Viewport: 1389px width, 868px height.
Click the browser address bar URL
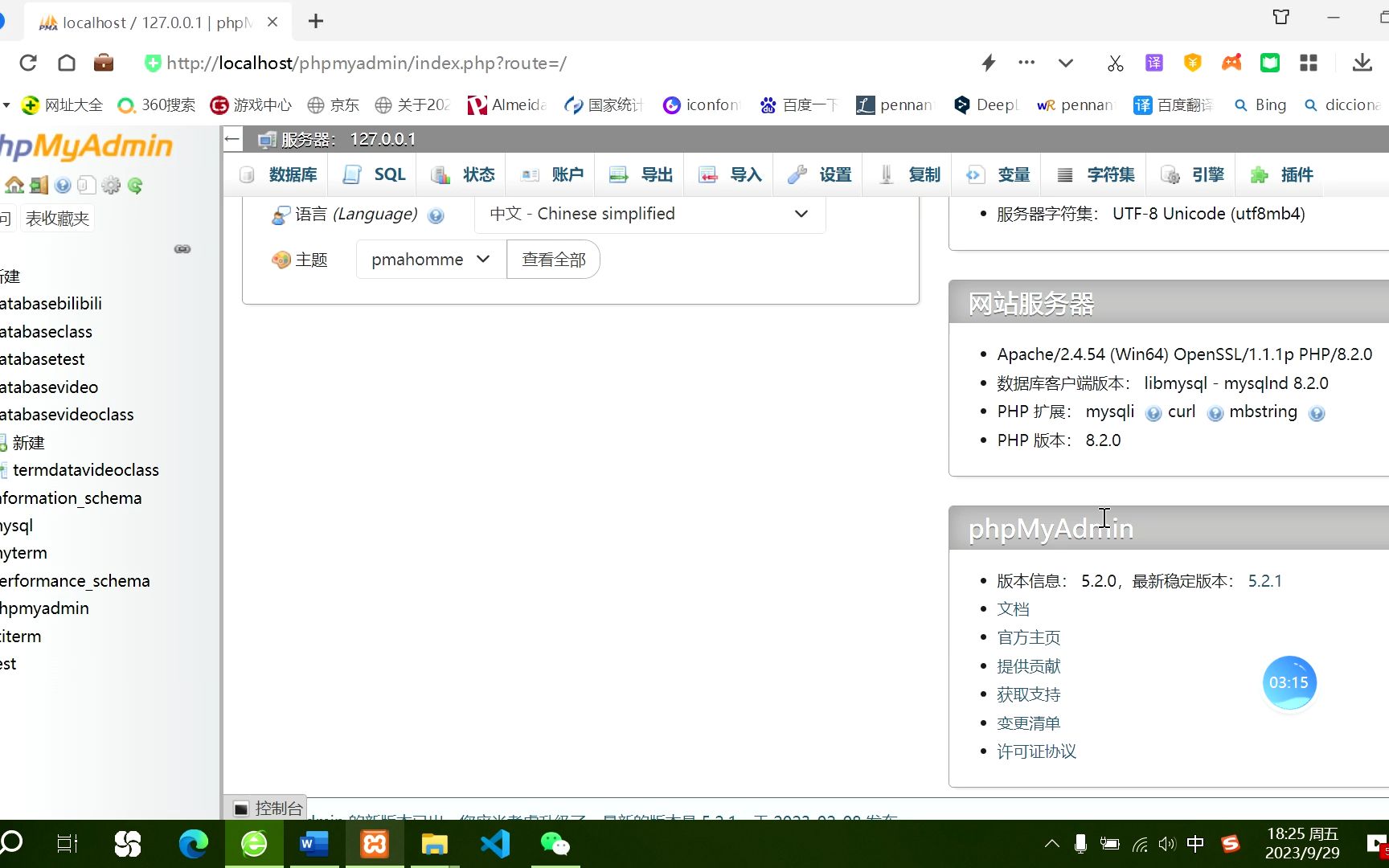[367, 63]
